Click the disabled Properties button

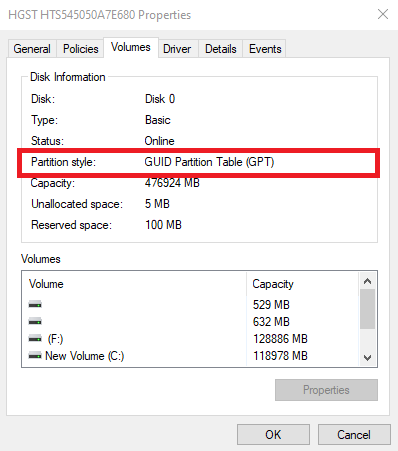326,390
